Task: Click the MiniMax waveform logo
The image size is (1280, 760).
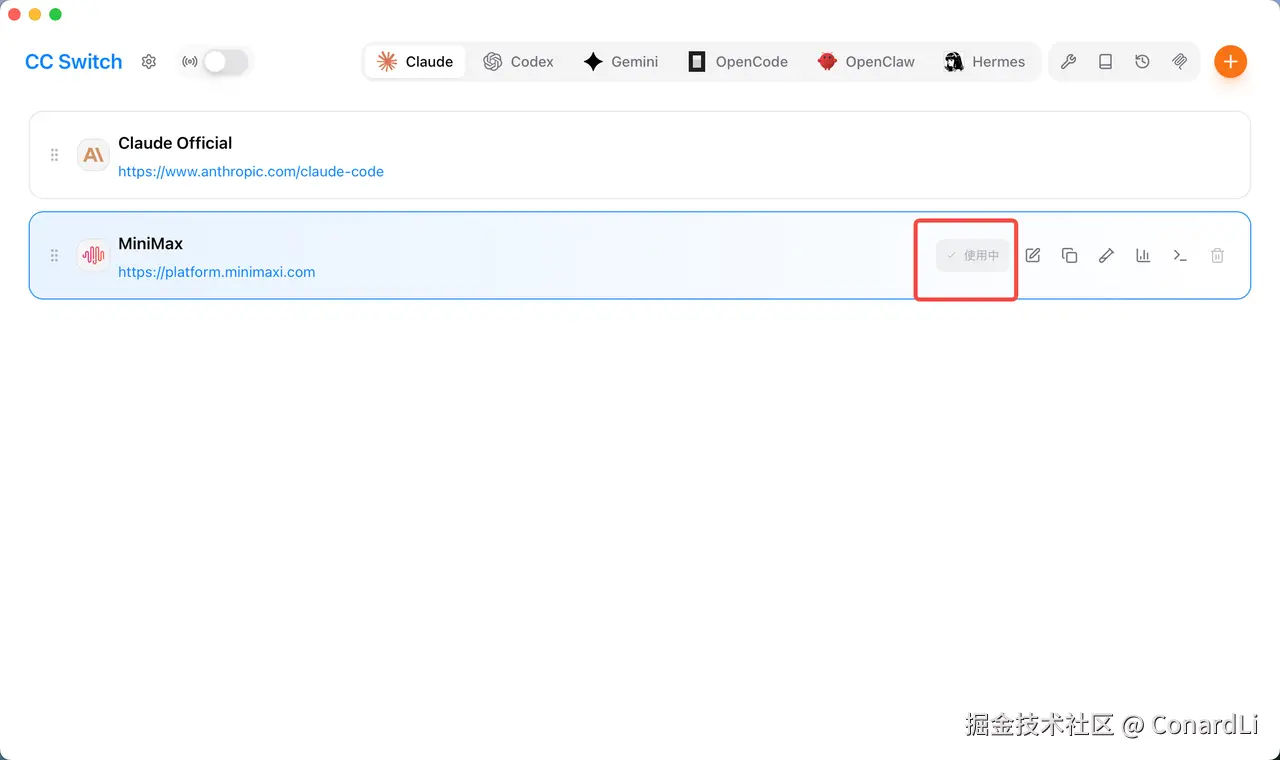Action: tap(93, 255)
